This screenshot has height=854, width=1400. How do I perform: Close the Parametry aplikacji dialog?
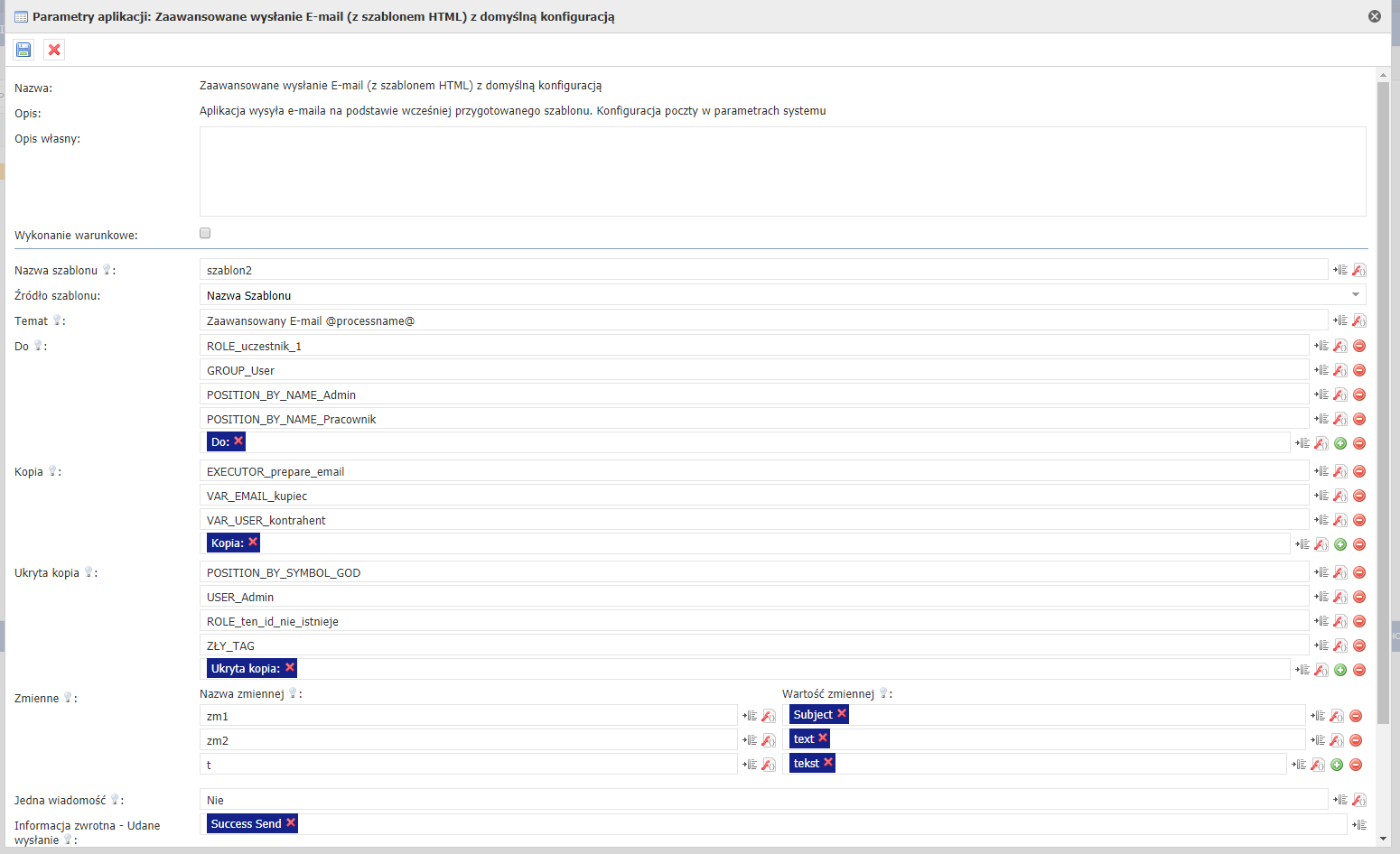click(x=1374, y=16)
